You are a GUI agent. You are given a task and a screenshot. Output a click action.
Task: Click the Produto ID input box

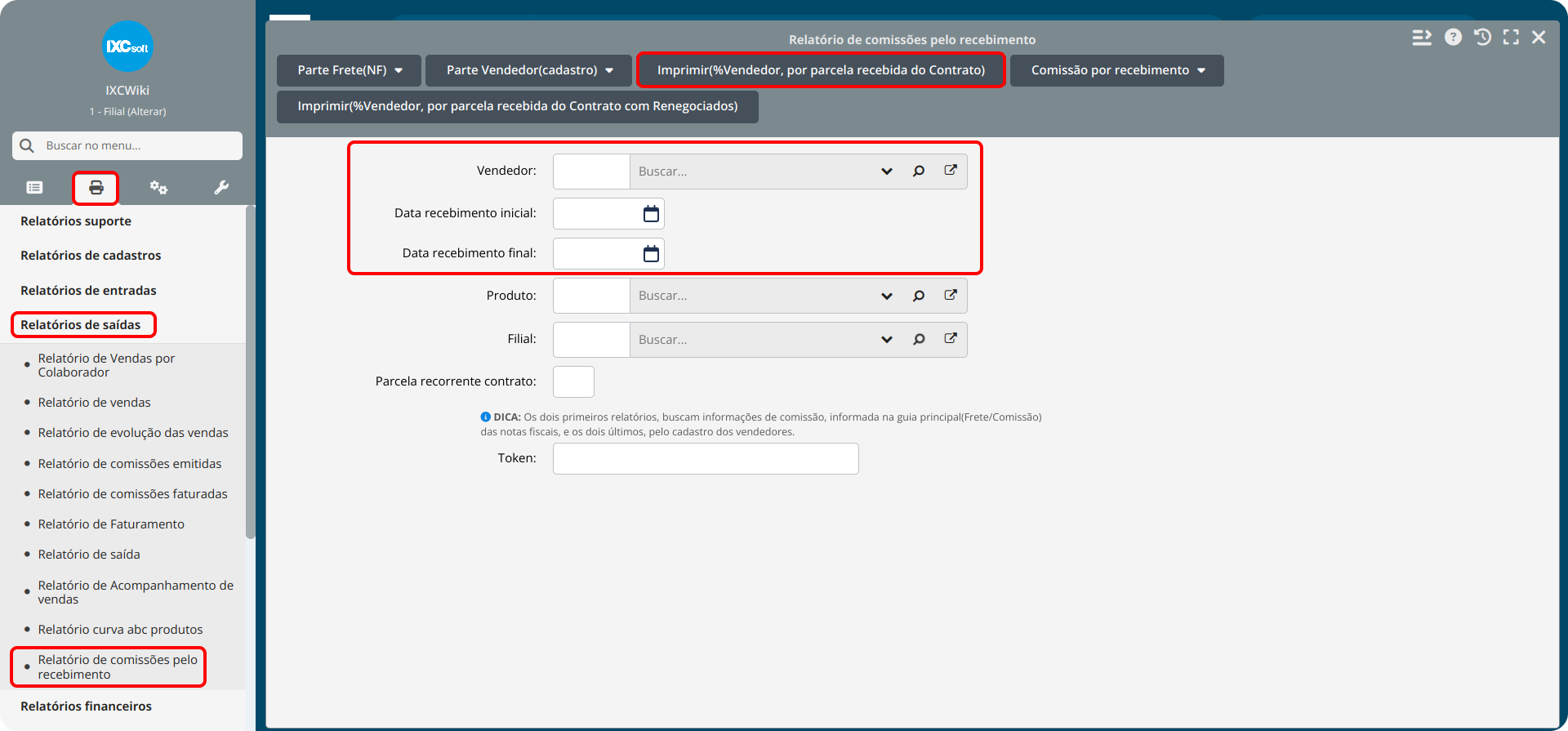[591, 296]
